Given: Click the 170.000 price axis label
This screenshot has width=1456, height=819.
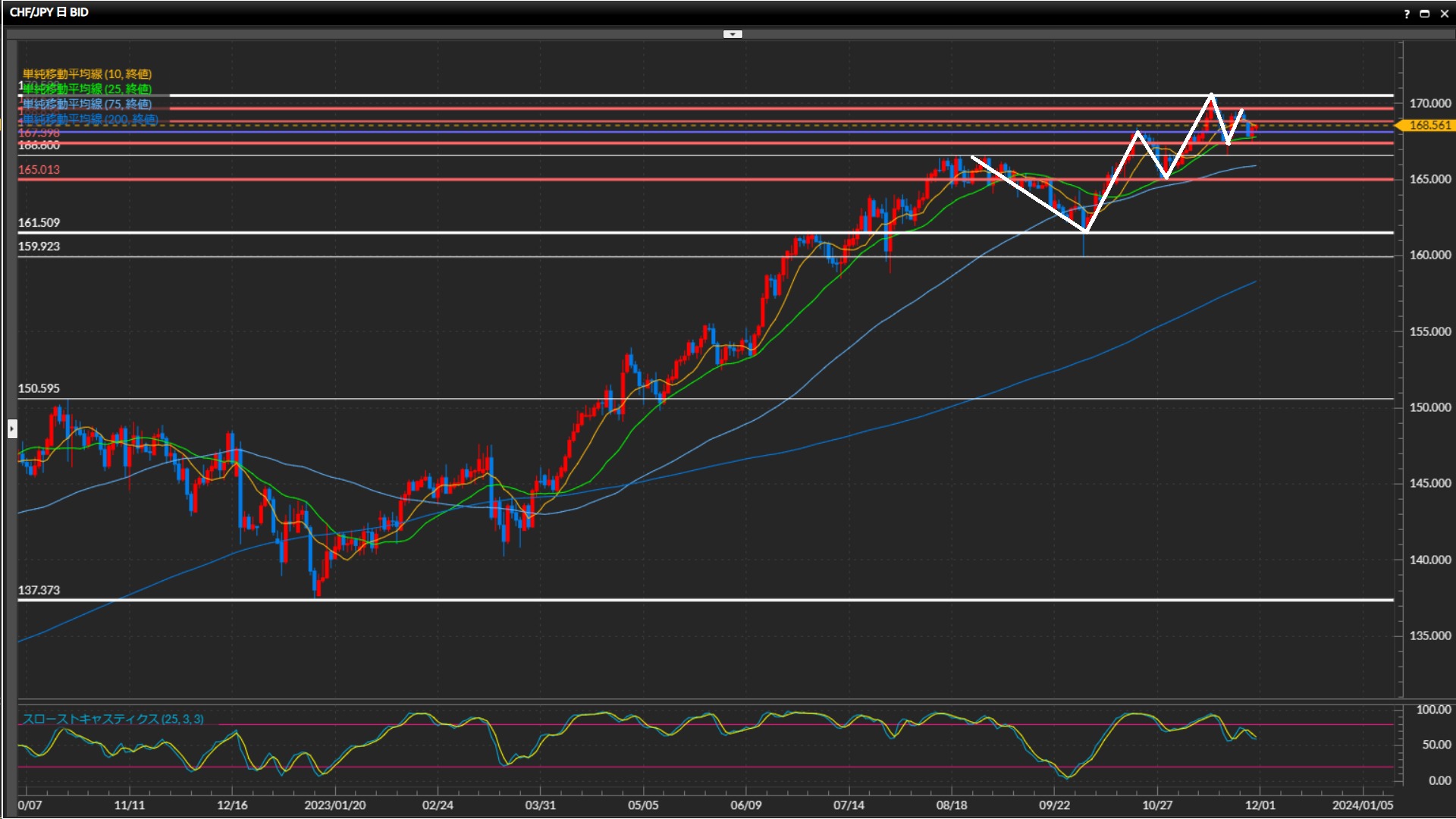Looking at the screenshot, I should [x=1429, y=103].
